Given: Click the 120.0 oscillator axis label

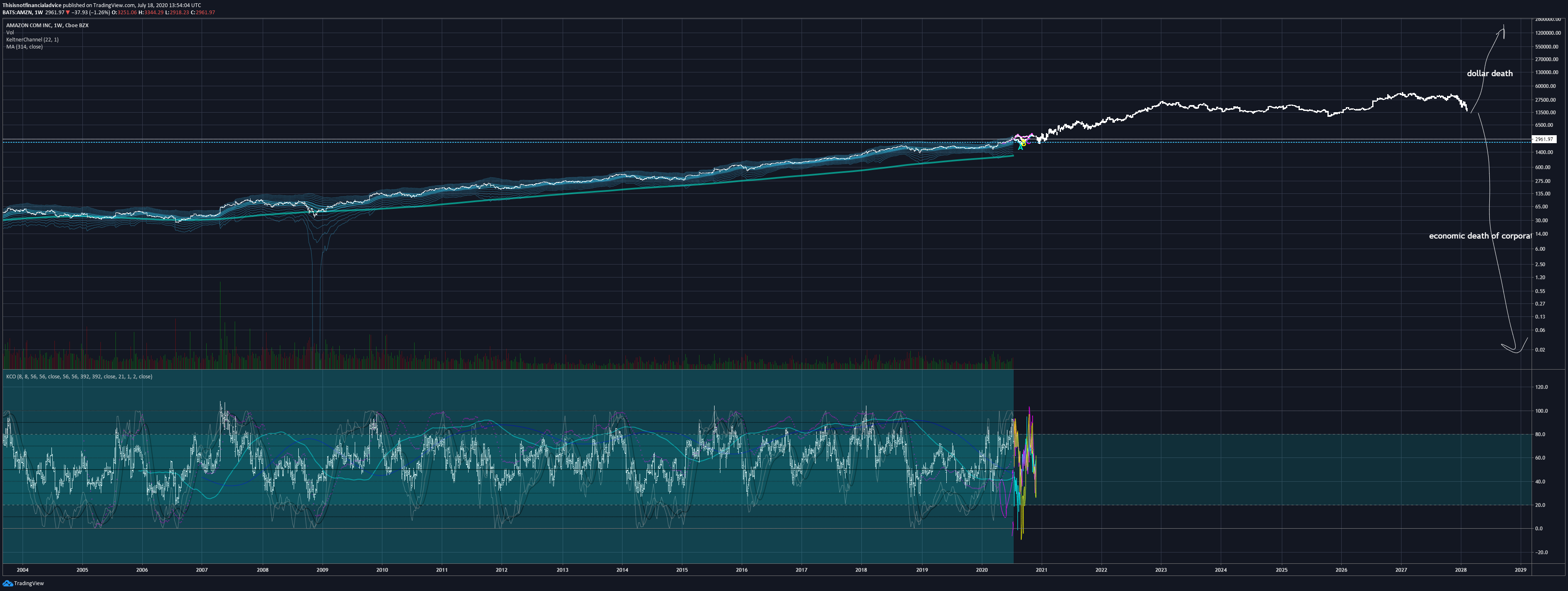Looking at the screenshot, I should pyautogui.click(x=1542, y=387).
